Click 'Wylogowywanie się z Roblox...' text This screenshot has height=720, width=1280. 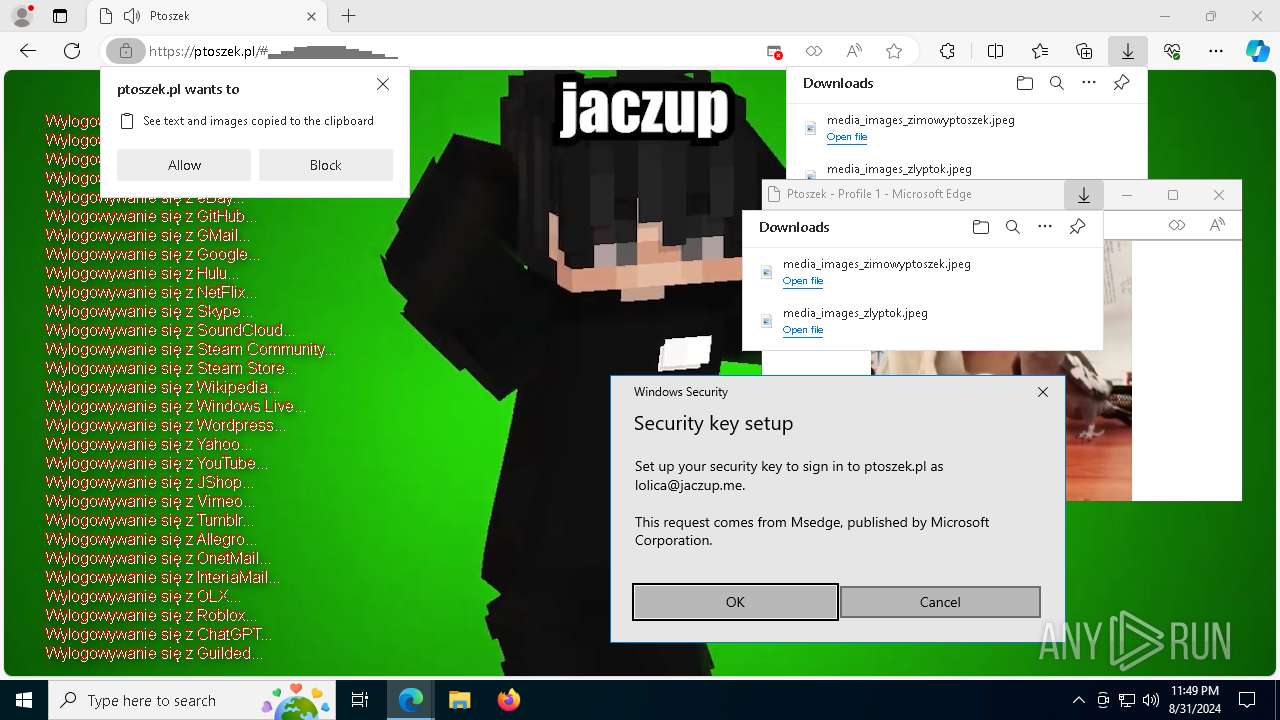(151, 615)
